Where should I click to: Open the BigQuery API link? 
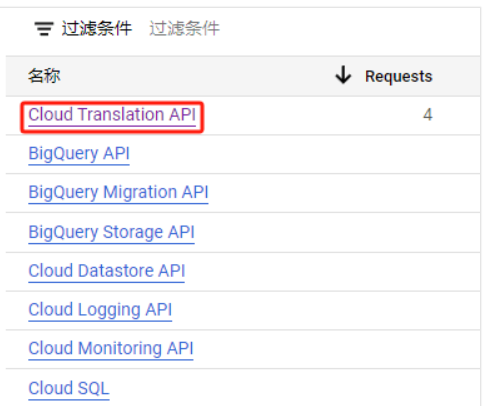pyautogui.click(x=79, y=154)
